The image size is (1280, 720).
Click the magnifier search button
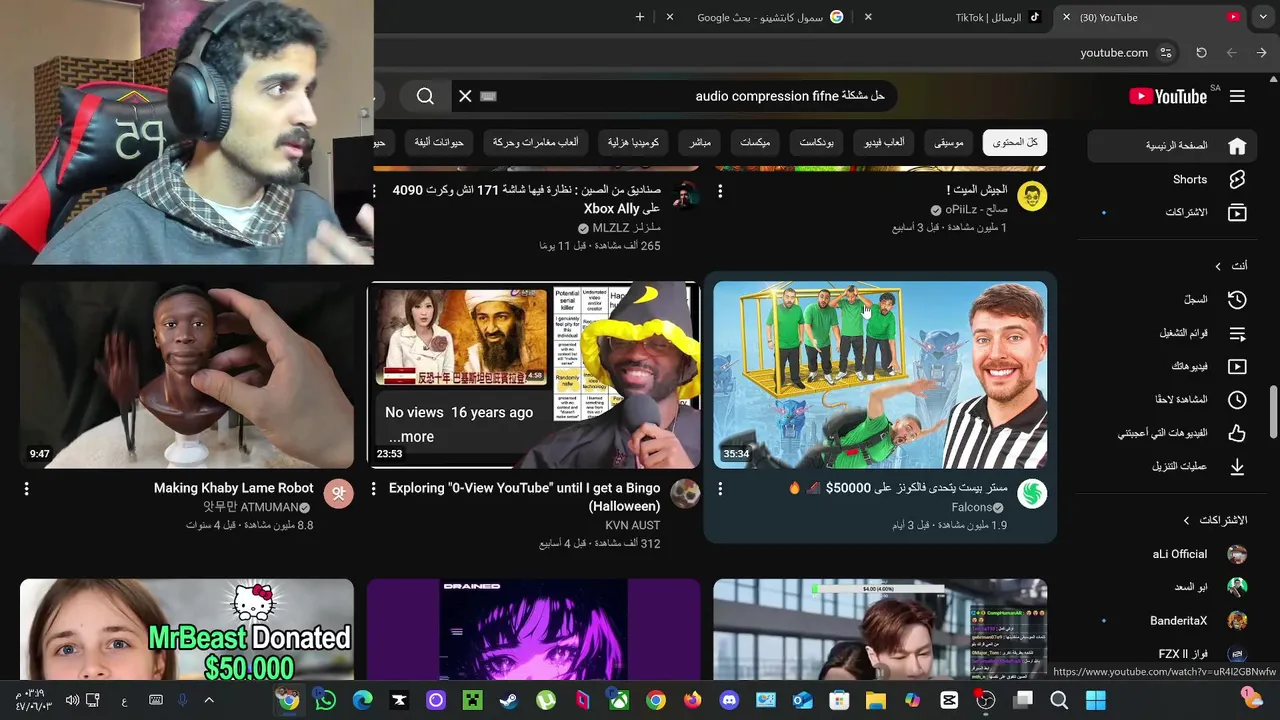425,96
